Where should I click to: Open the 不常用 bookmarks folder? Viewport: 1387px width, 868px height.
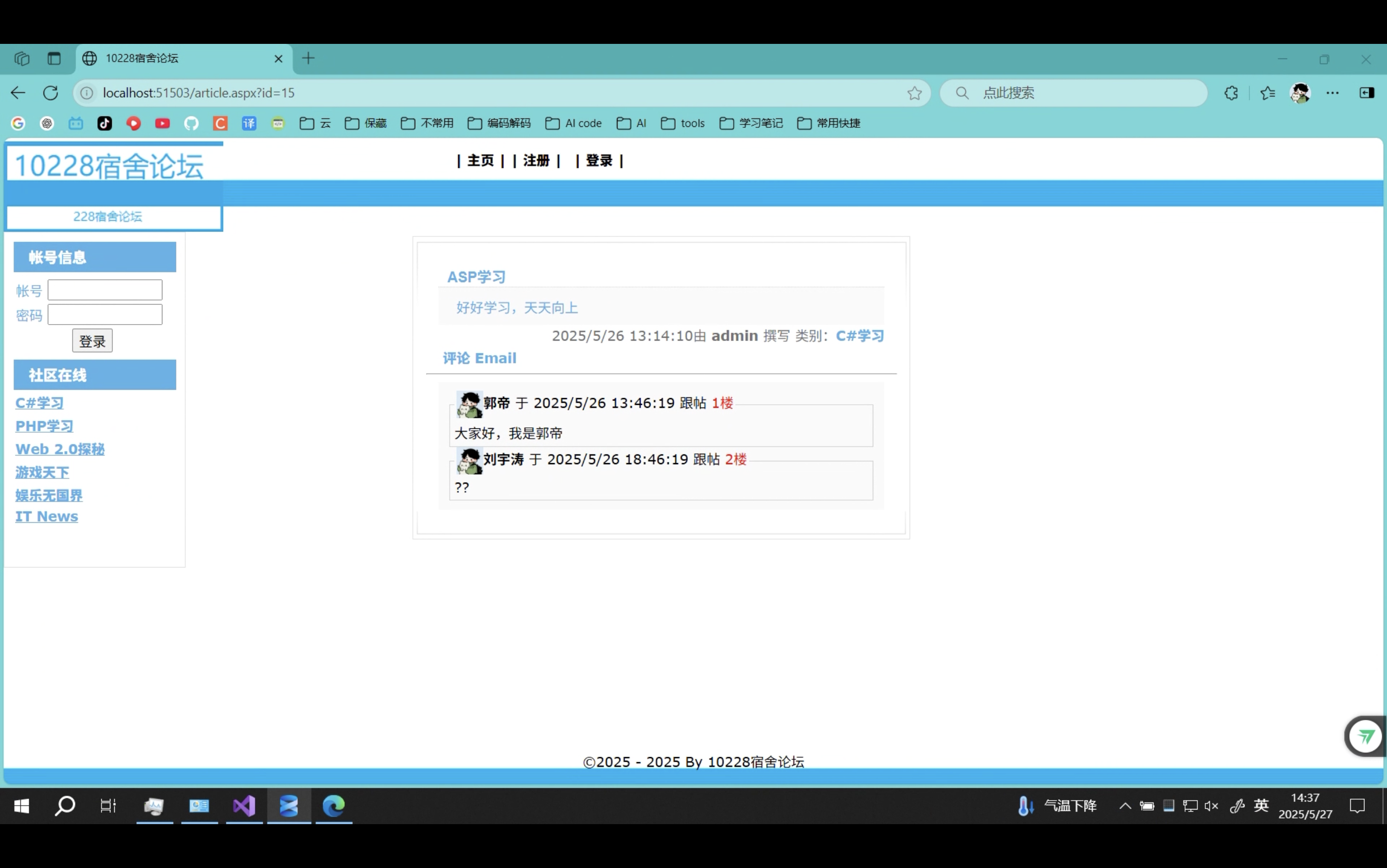(426, 124)
